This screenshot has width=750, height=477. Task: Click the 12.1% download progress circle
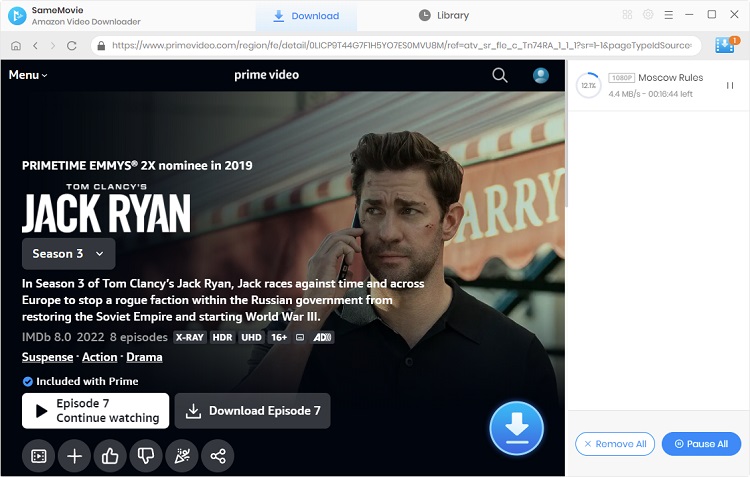[588, 86]
